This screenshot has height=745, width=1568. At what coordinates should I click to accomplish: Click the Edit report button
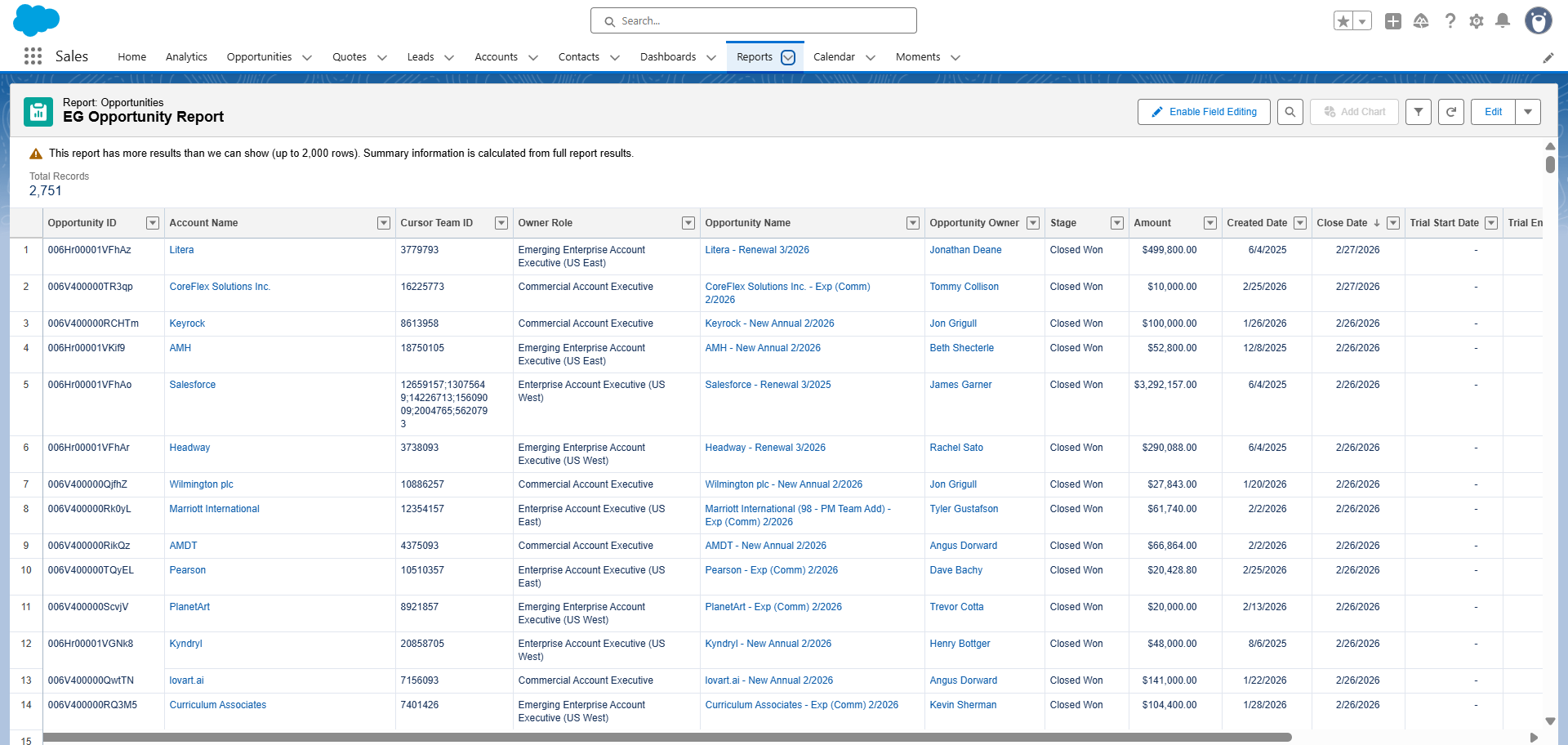[x=1493, y=112]
